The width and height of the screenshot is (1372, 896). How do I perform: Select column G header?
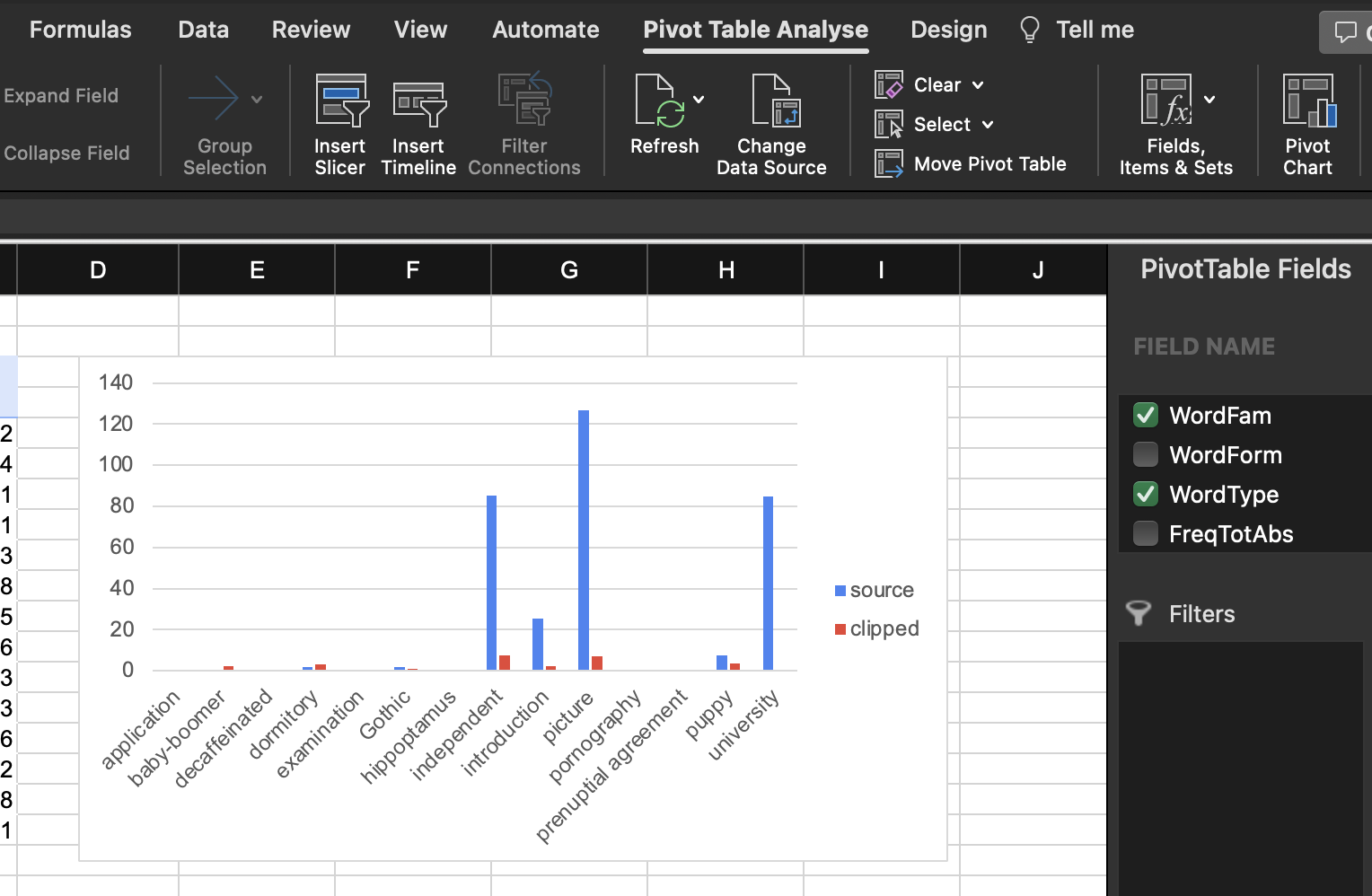(568, 270)
